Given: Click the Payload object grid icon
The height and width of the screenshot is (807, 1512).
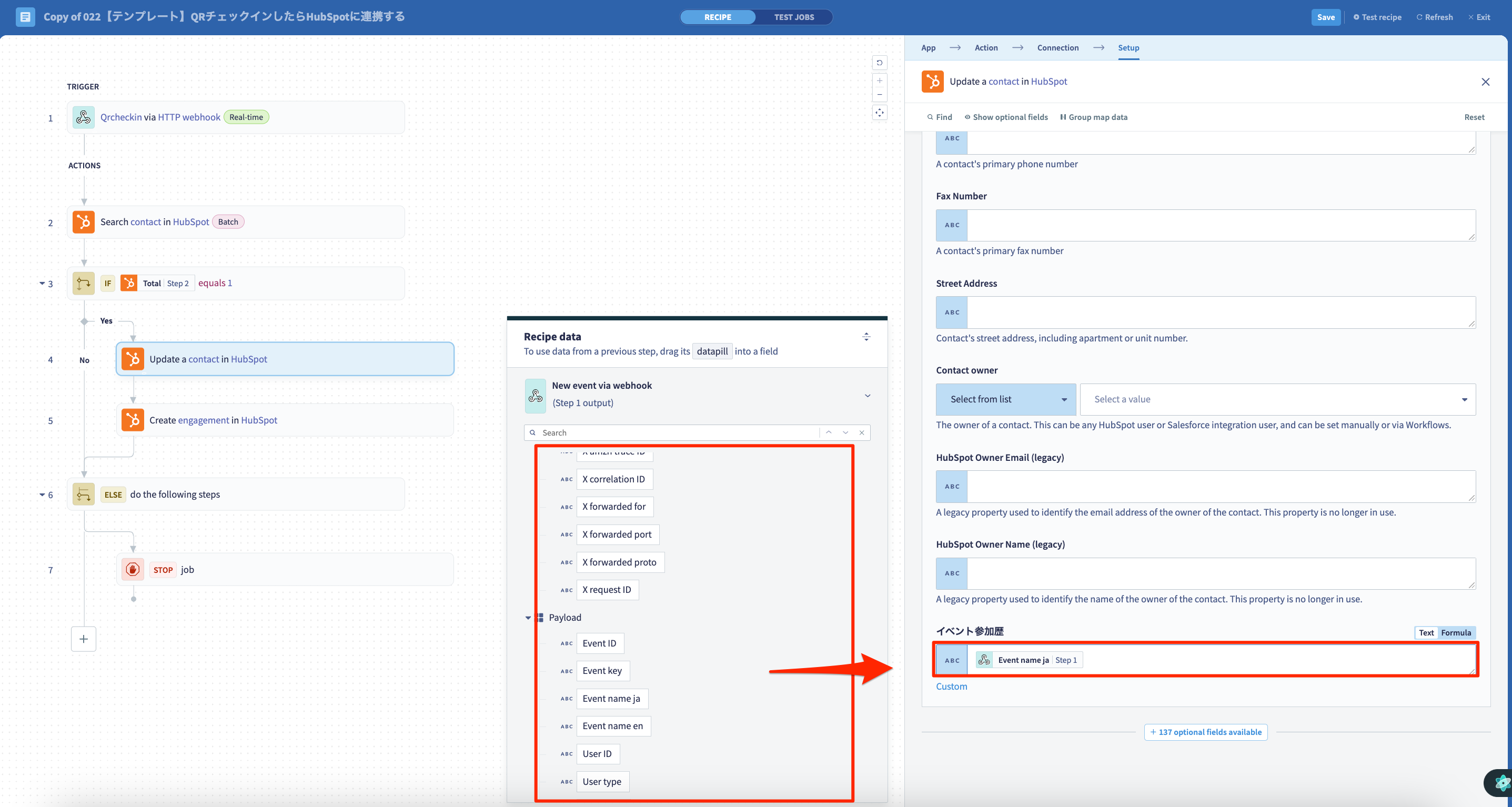Looking at the screenshot, I should coord(539,618).
